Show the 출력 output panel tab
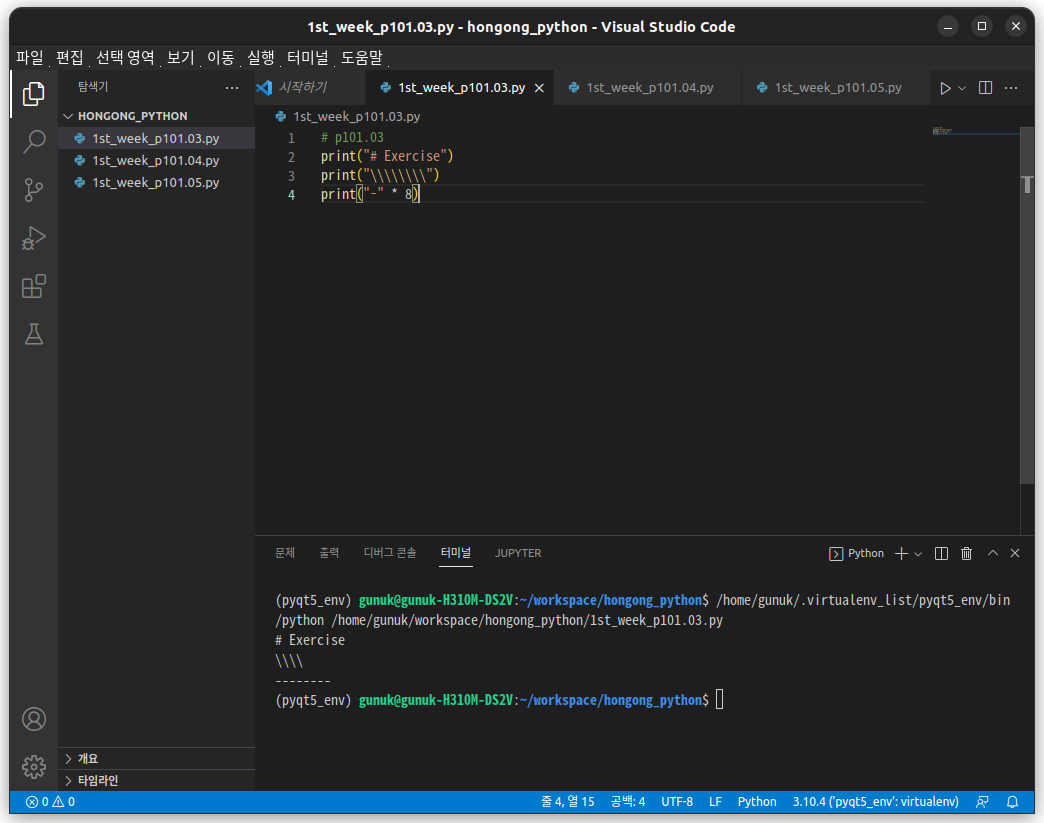The height and width of the screenshot is (823, 1044). coord(329,553)
